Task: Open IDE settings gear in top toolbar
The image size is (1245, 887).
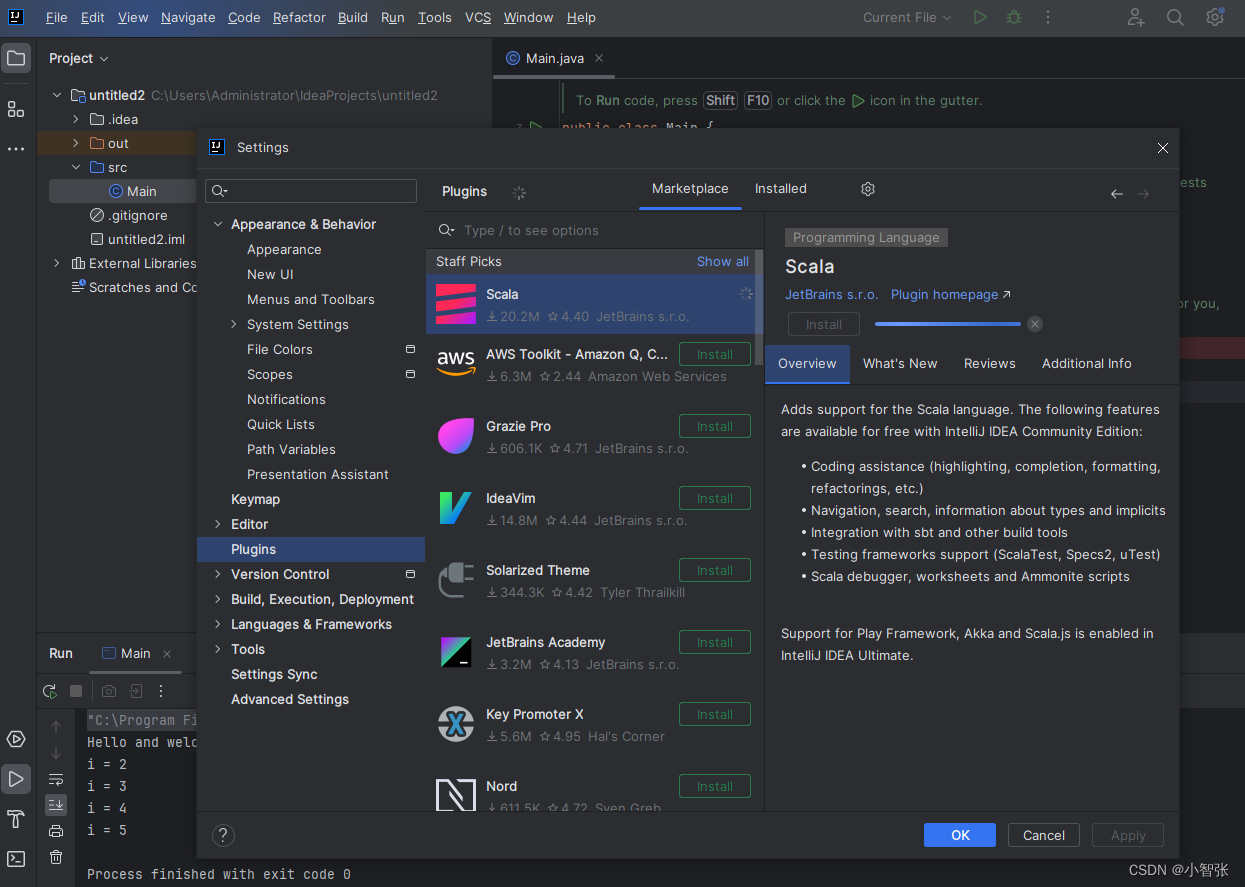Action: (1215, 17)
